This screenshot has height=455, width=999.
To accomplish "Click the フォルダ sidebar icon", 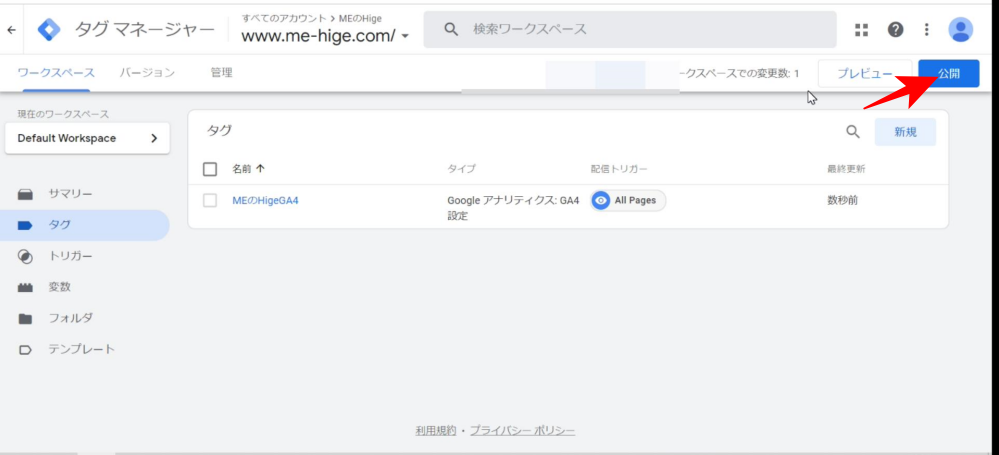I will pyautogui.click(x=25, y=319).
